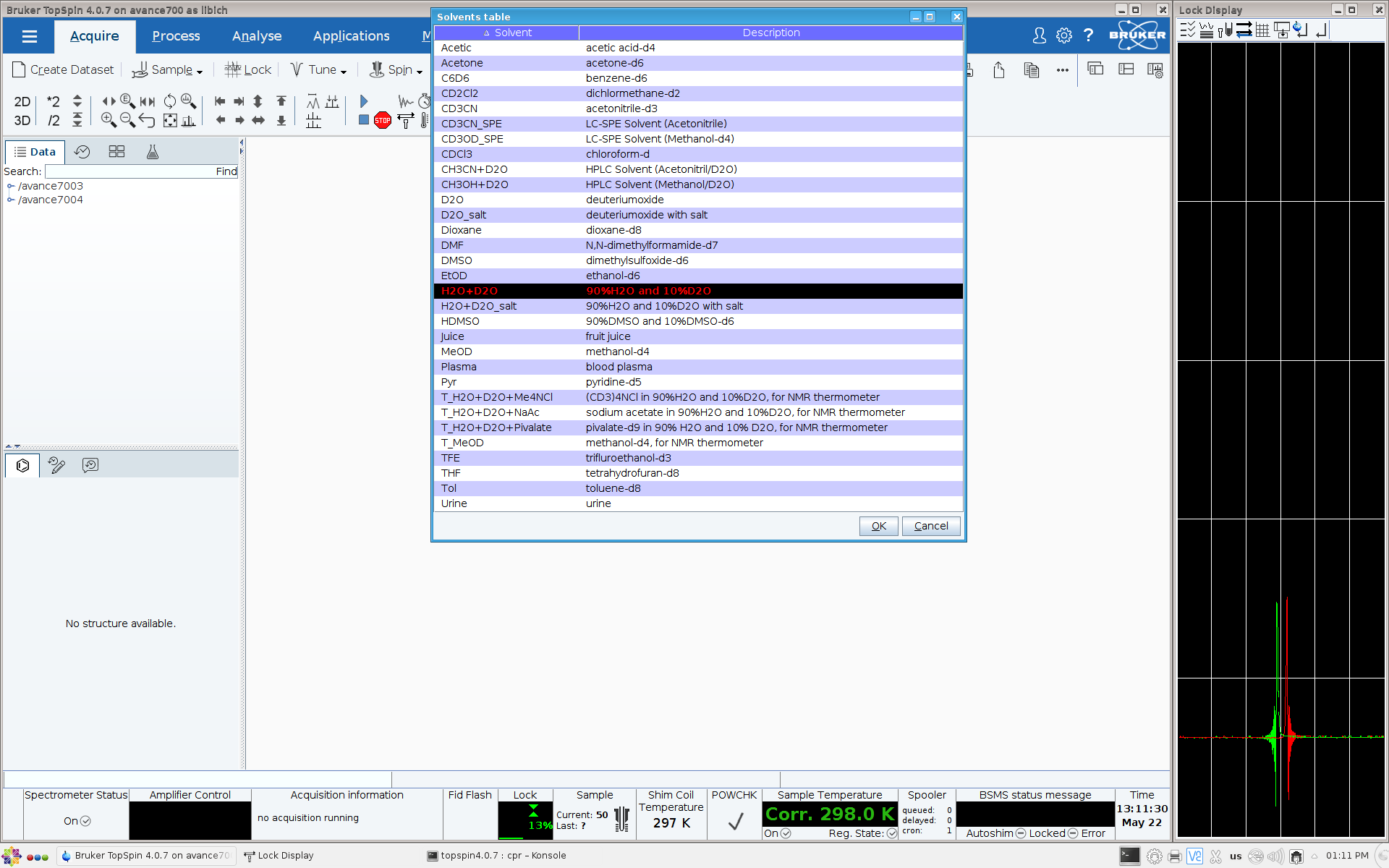Viewport: 1389px width, 868px height.
Task: Click OK in Solvents table dialog
Action: pyautogui.click(x=878, y=526)
